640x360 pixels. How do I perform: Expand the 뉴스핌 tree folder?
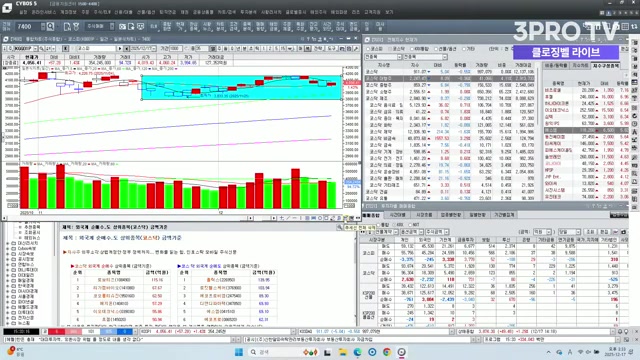point(7,323)
